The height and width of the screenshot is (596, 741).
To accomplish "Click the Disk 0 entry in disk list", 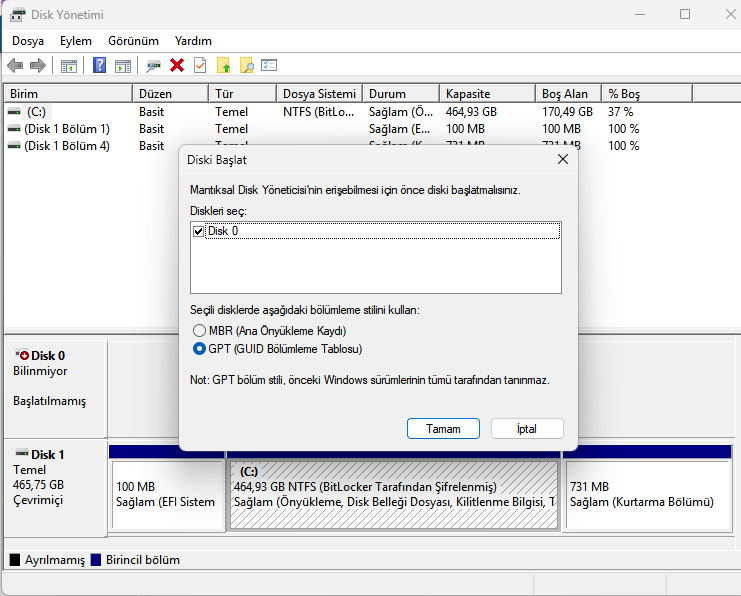I will [383, 231].
